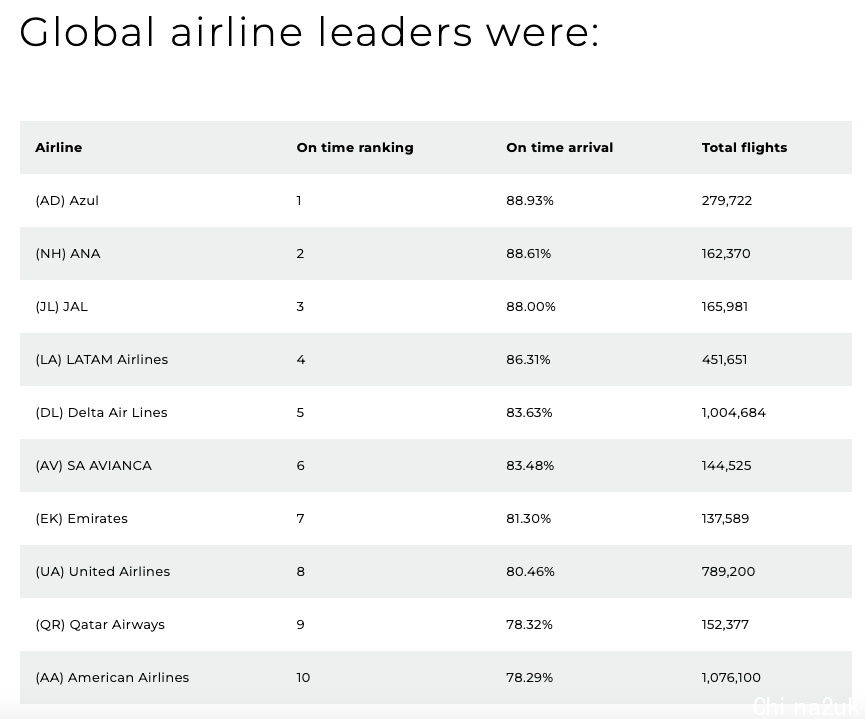The width and height of the screenshot is (865, 719).
Task: Click the Total flights column header
Action: [744, 147]
